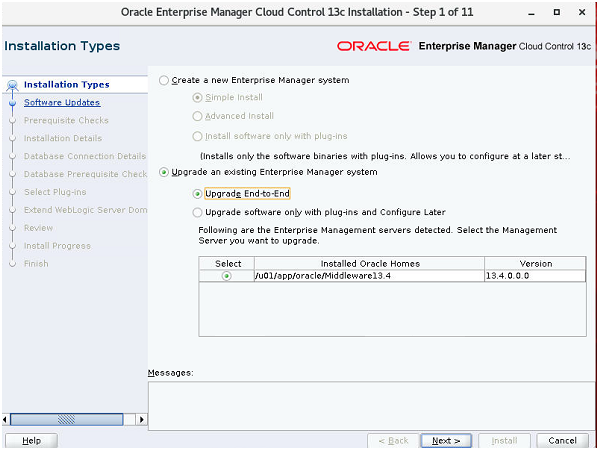Image resolution: width=598 pixels, height=452 pixels.
Task: Click the Installation Details step
Action: (63, 138)
